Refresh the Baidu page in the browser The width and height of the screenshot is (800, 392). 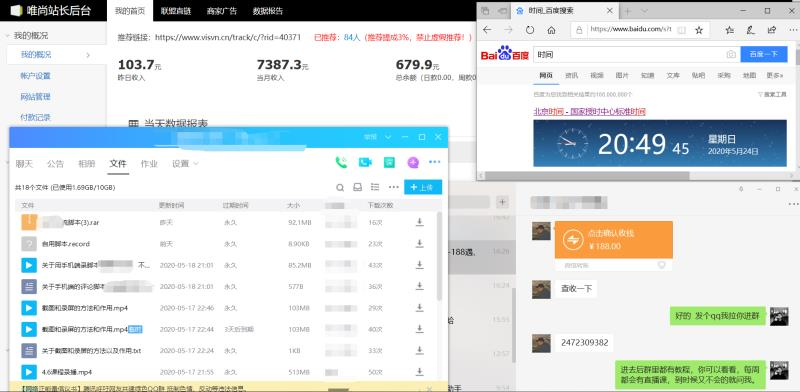(530, 30)
